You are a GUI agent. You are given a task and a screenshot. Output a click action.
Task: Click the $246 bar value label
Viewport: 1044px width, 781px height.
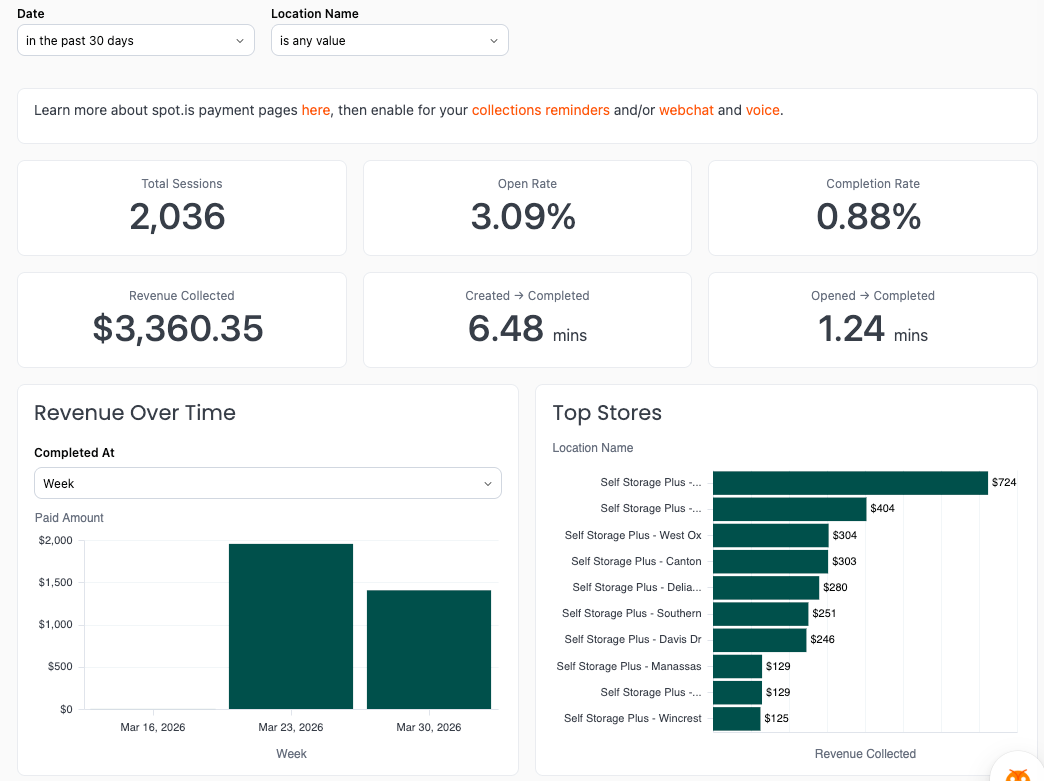(x=822, y=639)
